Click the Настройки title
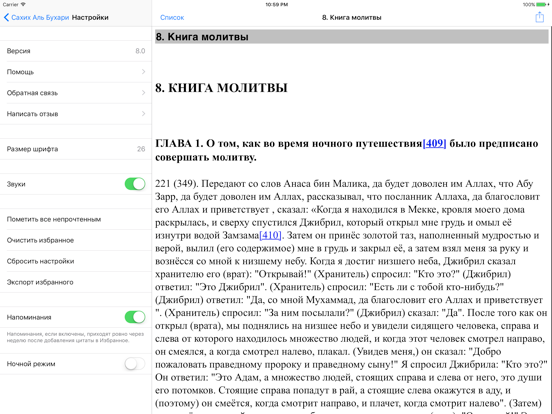 (x=90, y=17)
